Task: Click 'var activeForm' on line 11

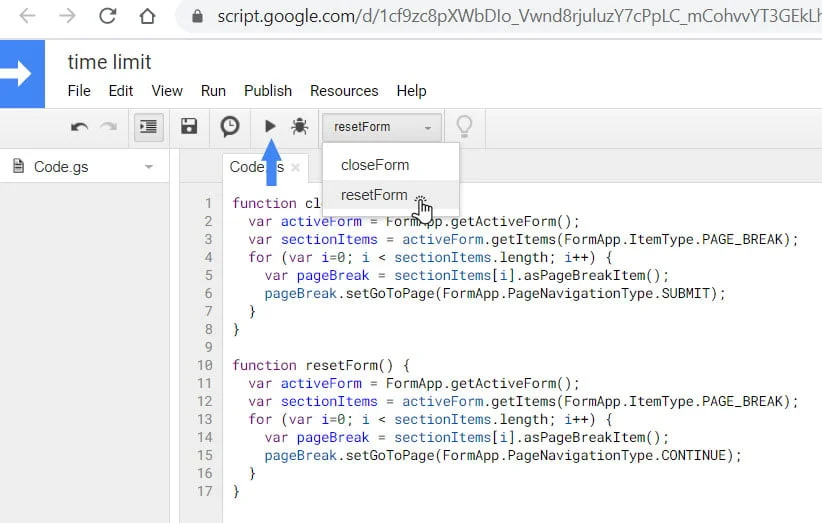Action: click(305, 383)
